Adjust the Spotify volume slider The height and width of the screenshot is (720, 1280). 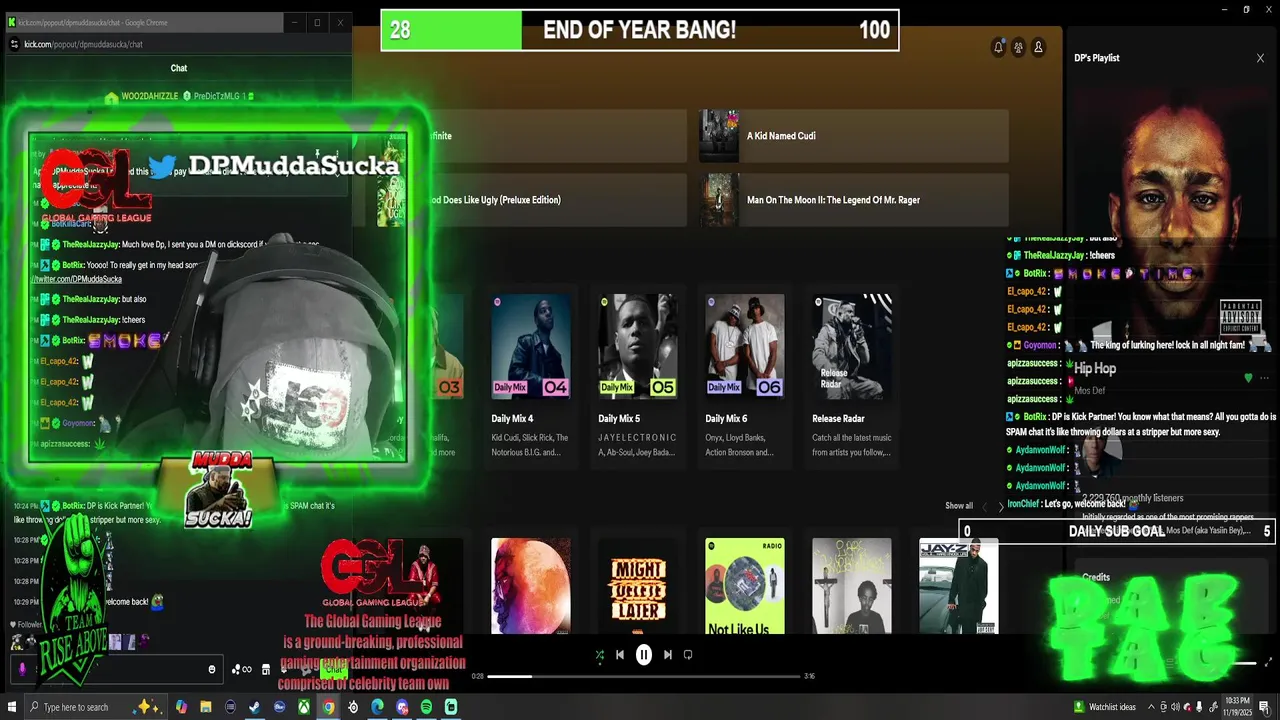(1245, 663)
